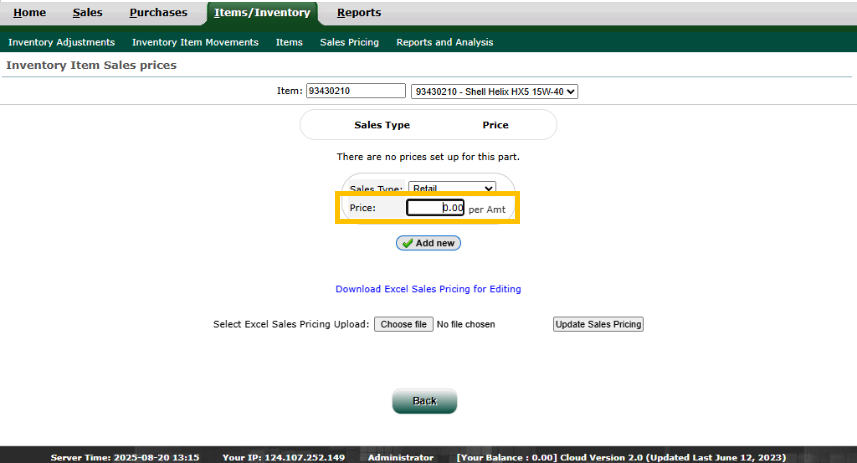Click the Add new button

[428, 243]
